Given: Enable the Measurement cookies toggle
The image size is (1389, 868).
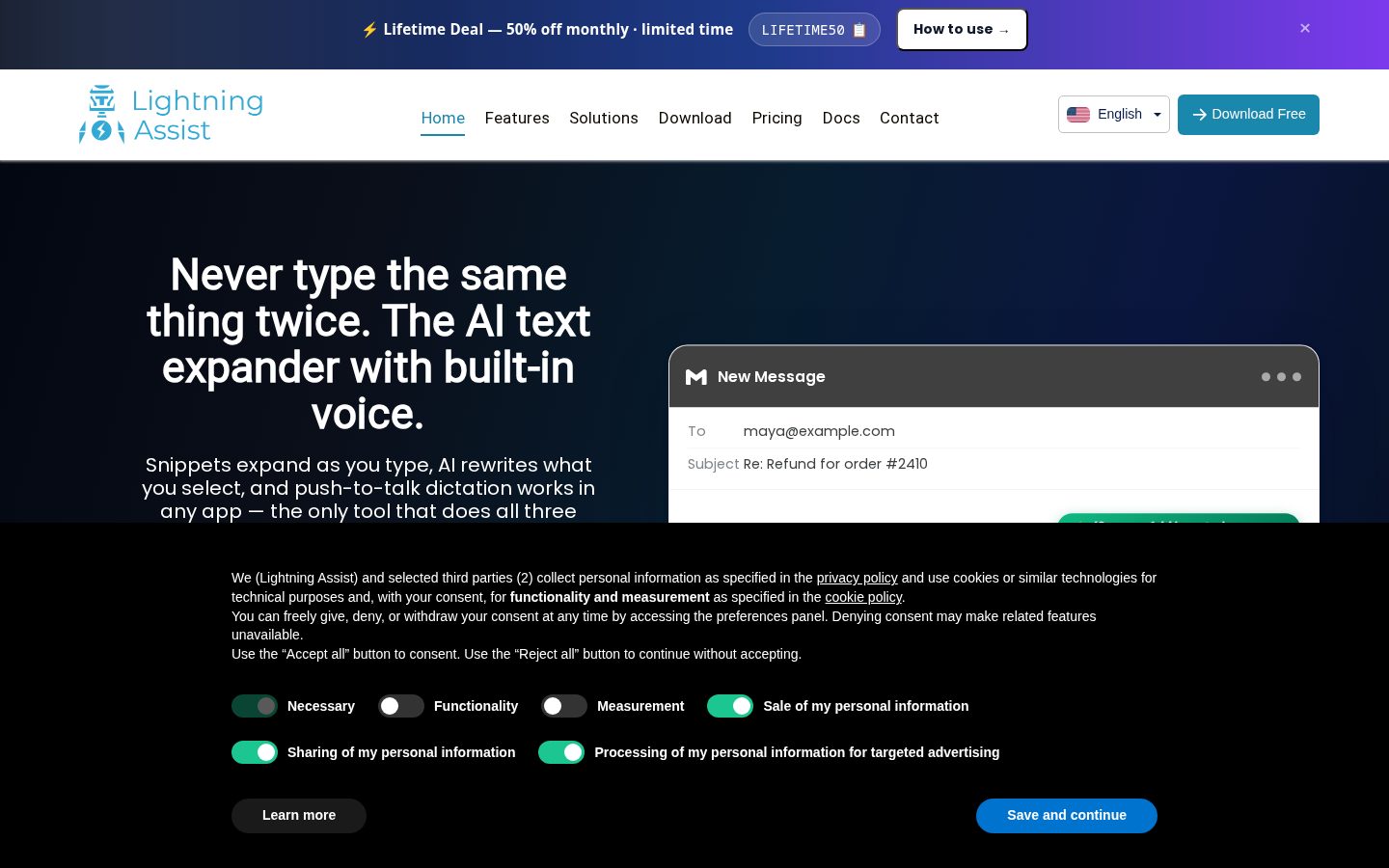Looking at the screenshot, I should tap(564, 706).
